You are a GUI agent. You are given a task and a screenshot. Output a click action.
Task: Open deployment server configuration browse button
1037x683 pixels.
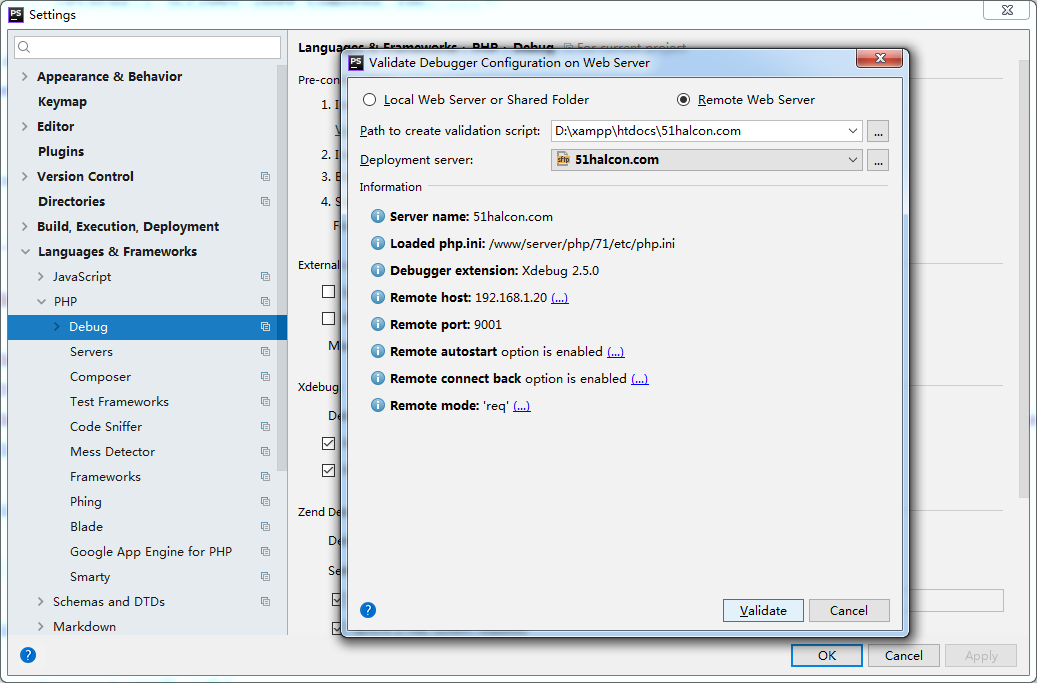878,160
